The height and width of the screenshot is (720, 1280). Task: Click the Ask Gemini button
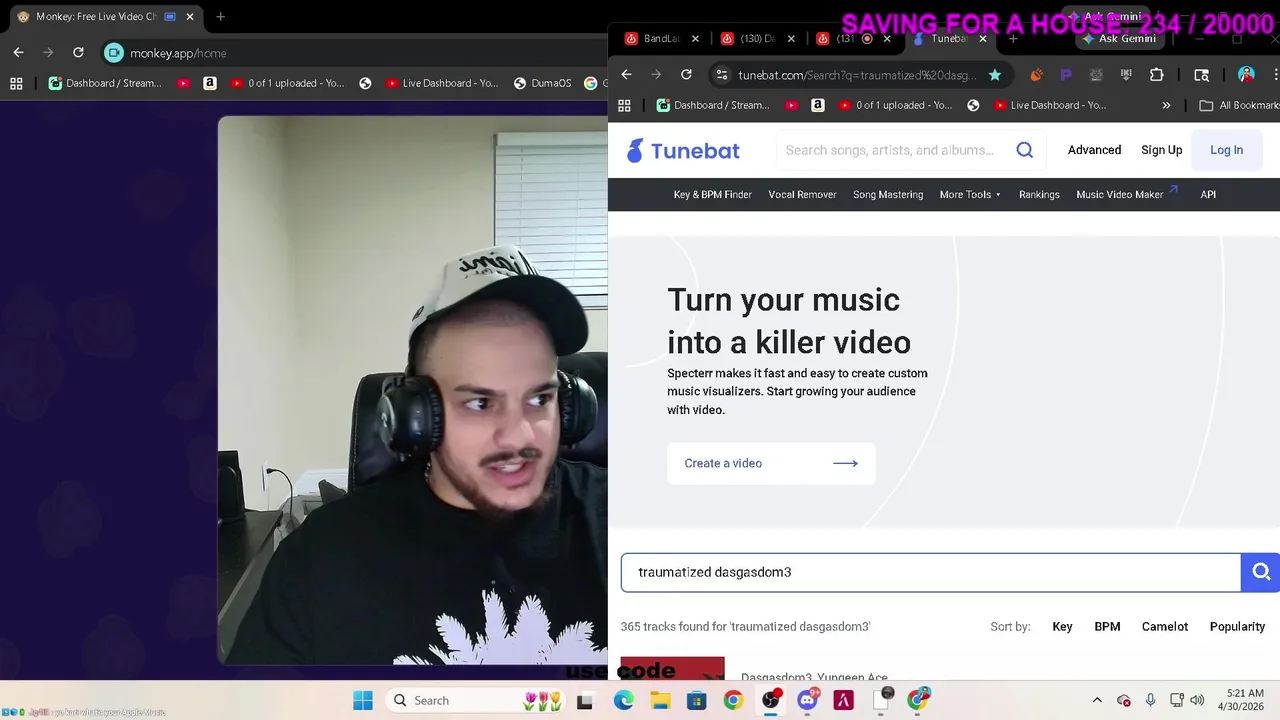[x=1119, y=38]
